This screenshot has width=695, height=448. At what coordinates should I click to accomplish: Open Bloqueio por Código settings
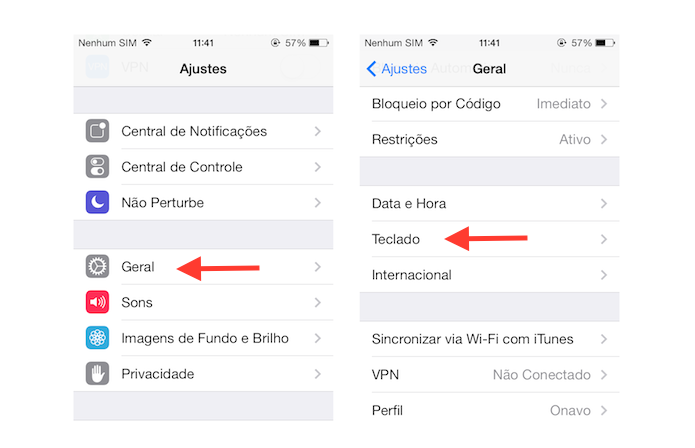pyautogui.click(x=489, y=104)
